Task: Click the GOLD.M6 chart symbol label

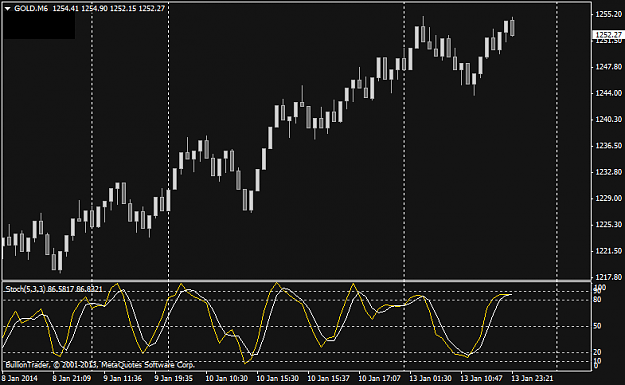Action: (31, 8)
